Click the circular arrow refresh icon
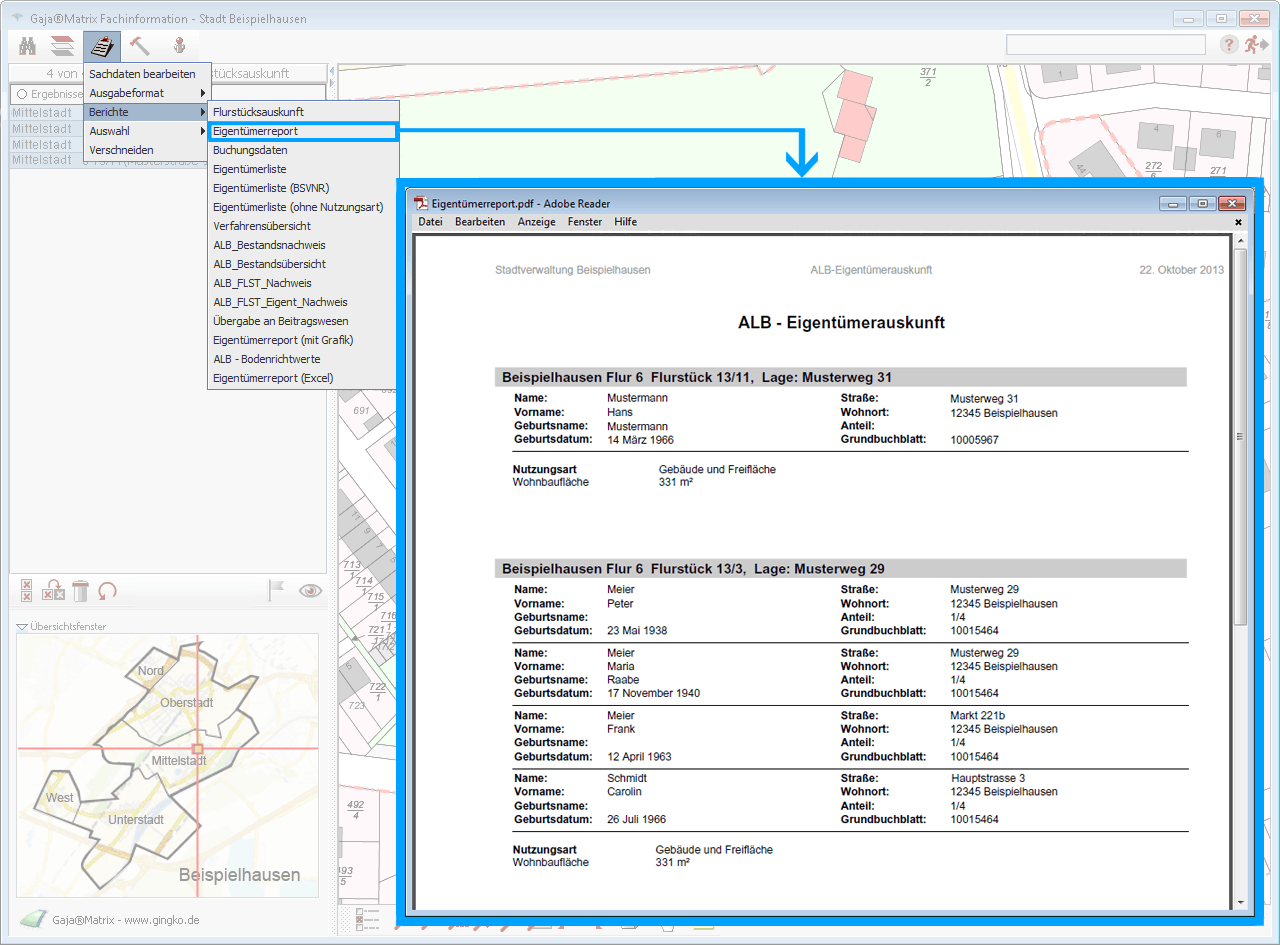1280x945 pixels. coord(108,591)
